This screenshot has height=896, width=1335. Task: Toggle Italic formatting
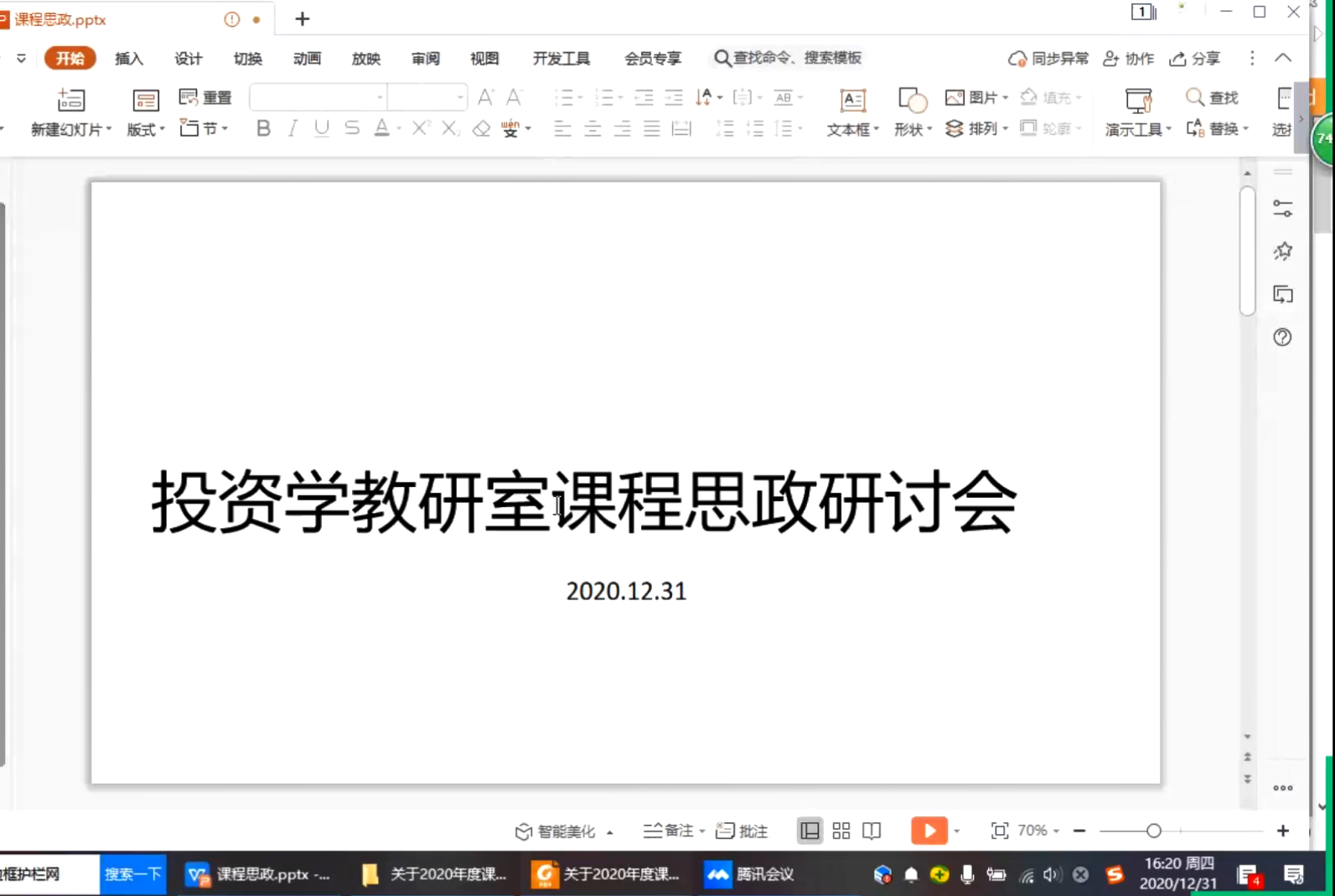(292, 128)
